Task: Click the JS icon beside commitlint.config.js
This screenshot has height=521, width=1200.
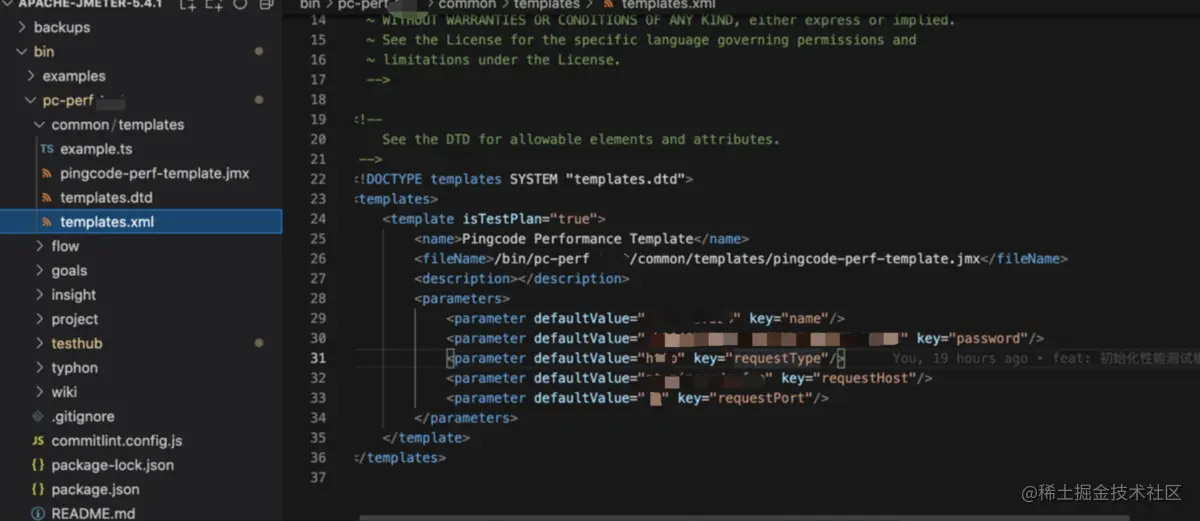Action: point(38,441)
